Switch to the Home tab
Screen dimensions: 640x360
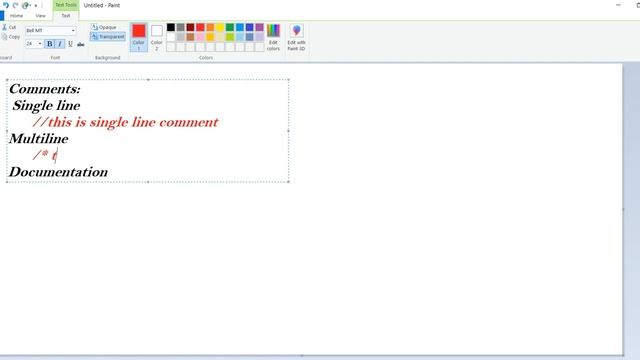click(x=16, y=16)
